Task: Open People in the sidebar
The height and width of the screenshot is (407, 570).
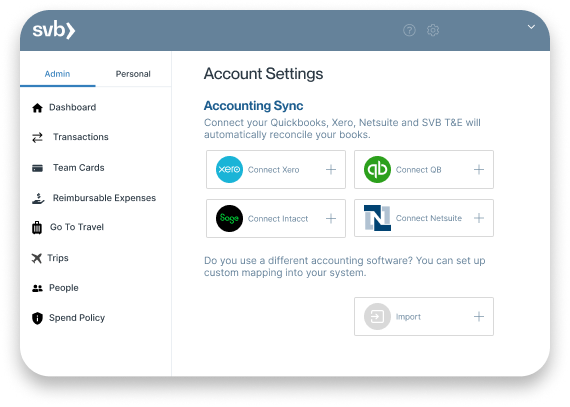Action: point(64,288)
